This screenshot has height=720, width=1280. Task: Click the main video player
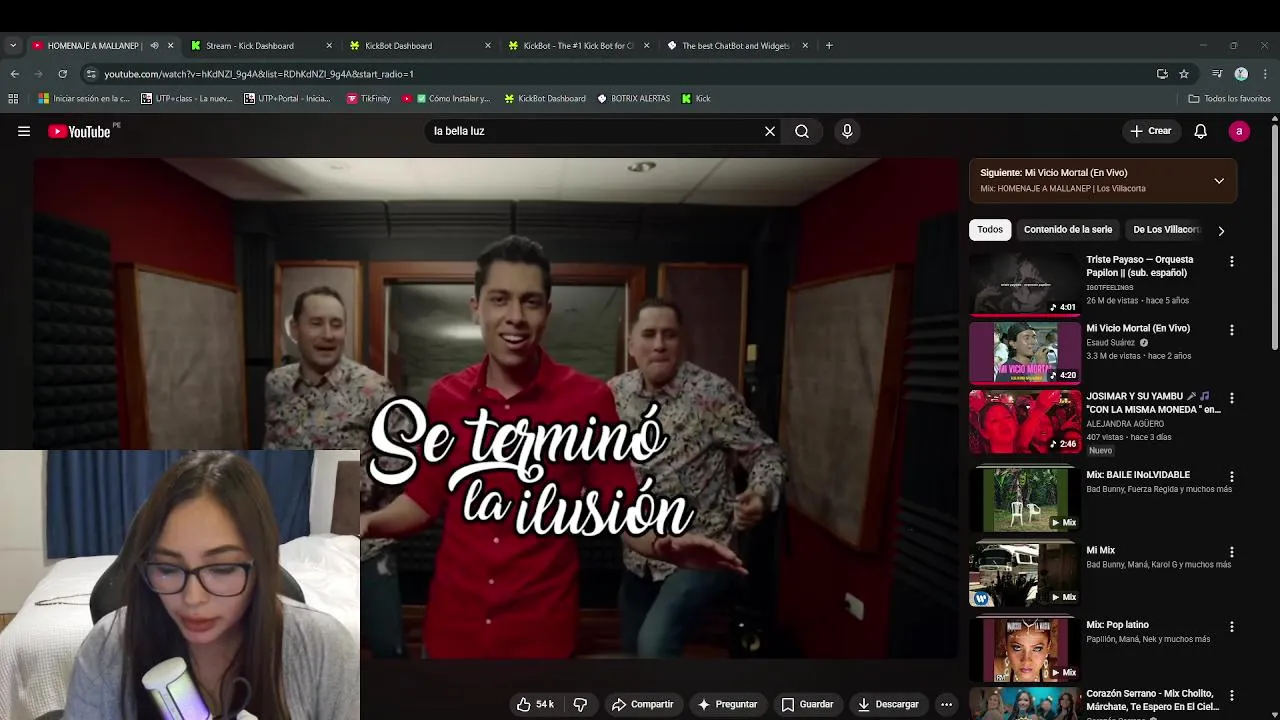click(x=496, y=408)
